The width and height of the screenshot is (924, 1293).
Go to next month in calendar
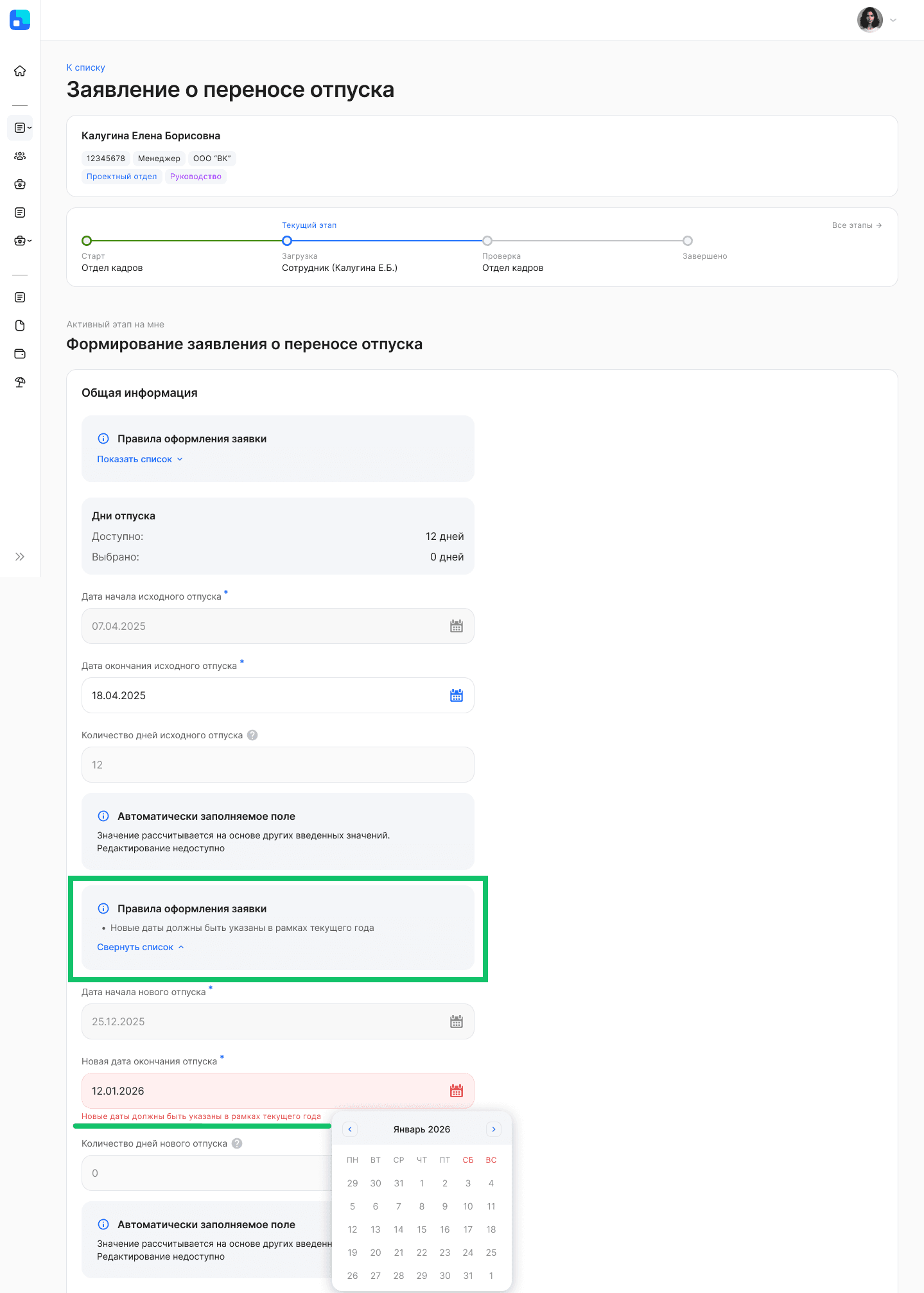[493, 1129]
